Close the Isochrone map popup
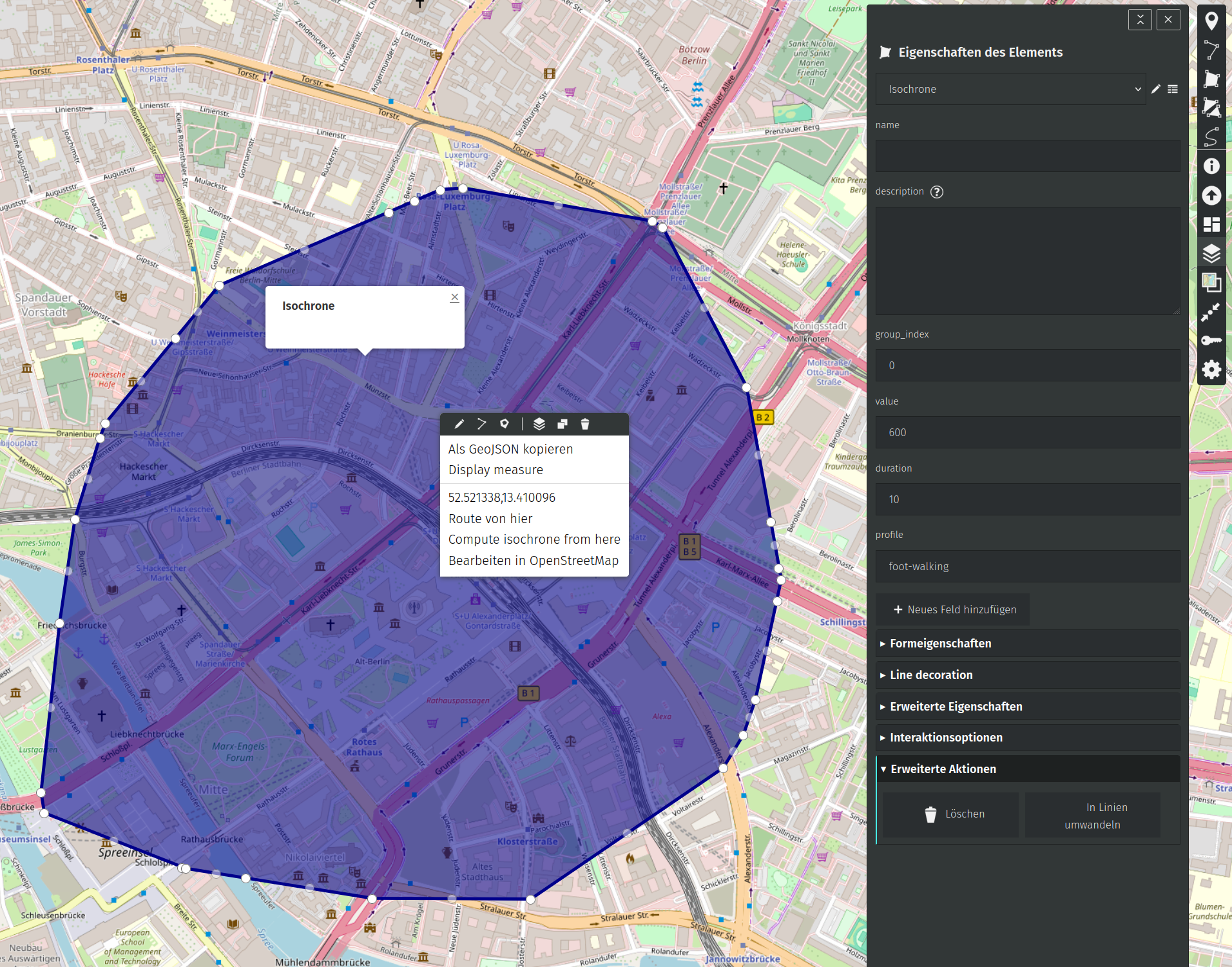The image size is (1232, 967). point(455,297)
